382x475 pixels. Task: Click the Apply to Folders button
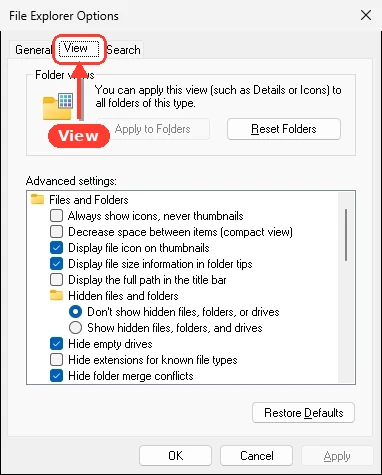tap(153, 129)
